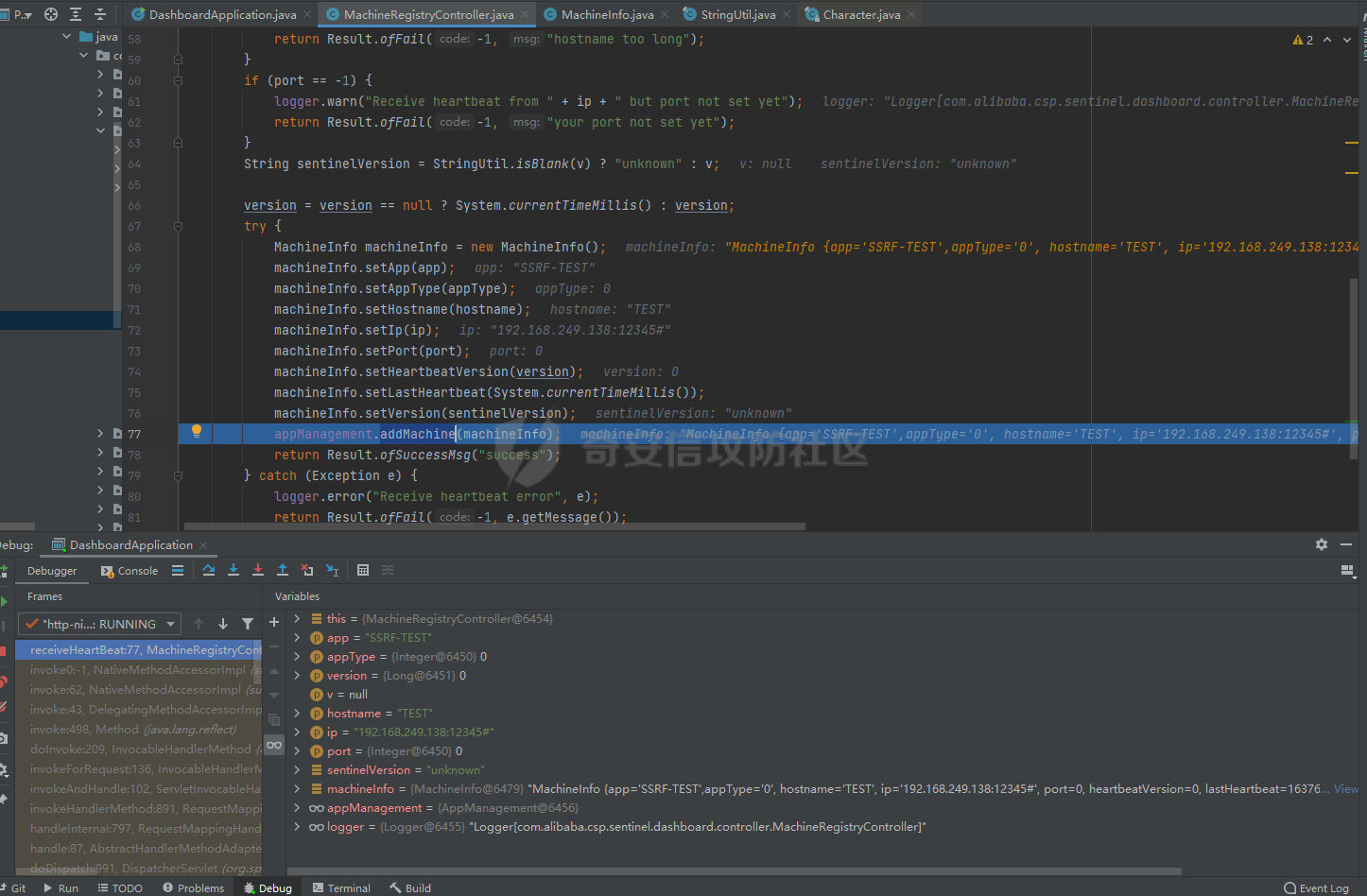Image resolution: width=1367 pixels, height=896 pixels.
Task: Expand the appManagement variable node
Action: [297, 807]
